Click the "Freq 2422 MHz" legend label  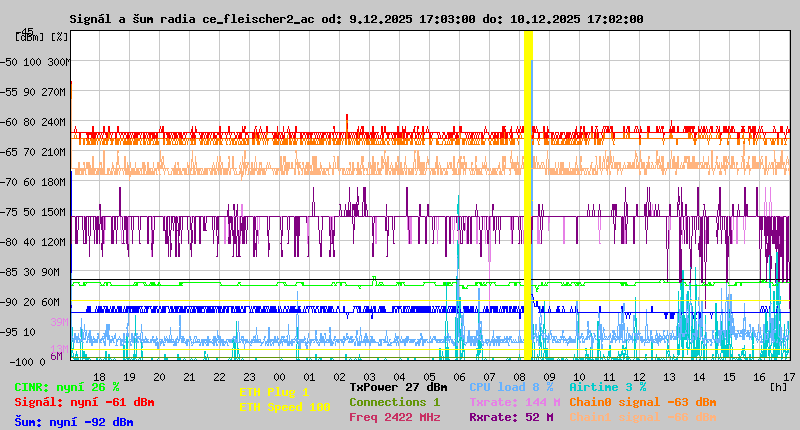(394, 417)
